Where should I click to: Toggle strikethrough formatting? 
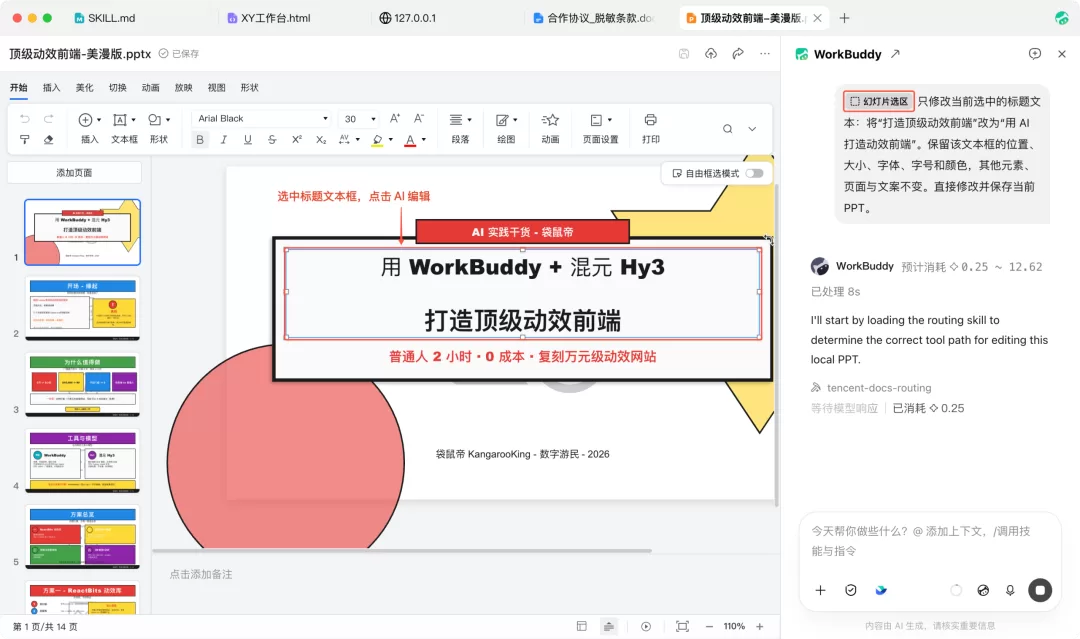[272, 139]
